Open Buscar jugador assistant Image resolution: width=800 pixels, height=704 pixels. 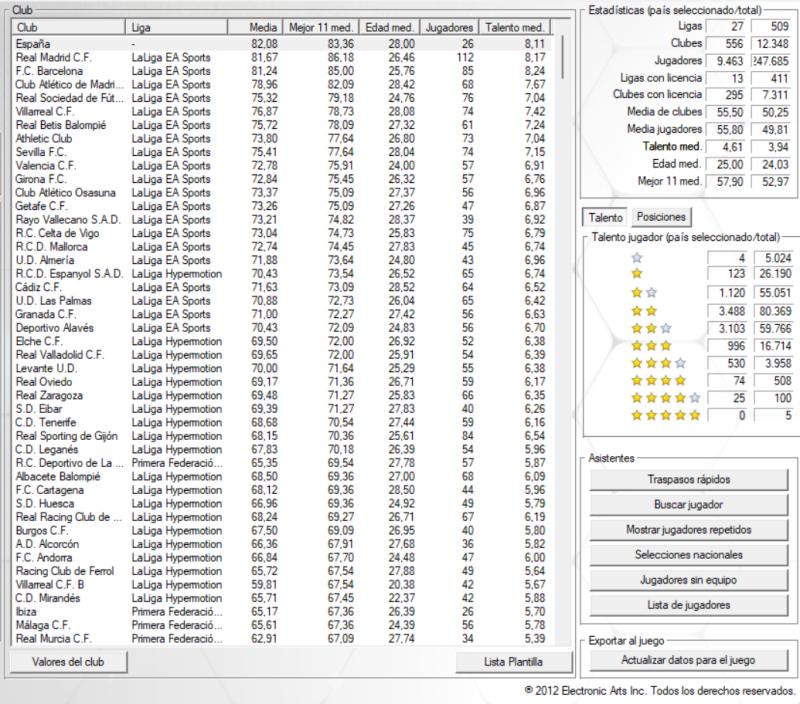click(688, 505)
